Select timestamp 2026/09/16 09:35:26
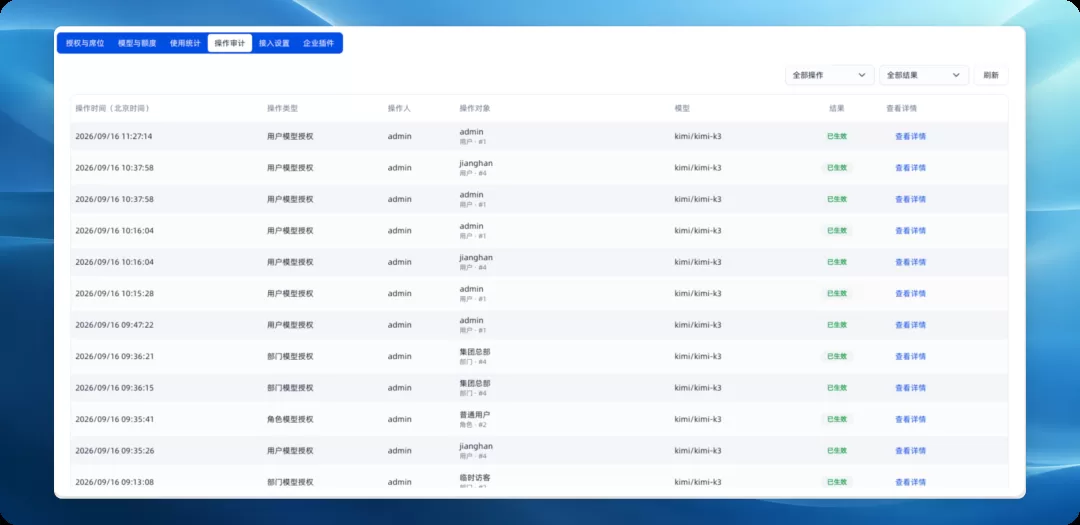The height and width of the screenshot is (525, 1080). point(114,451)
